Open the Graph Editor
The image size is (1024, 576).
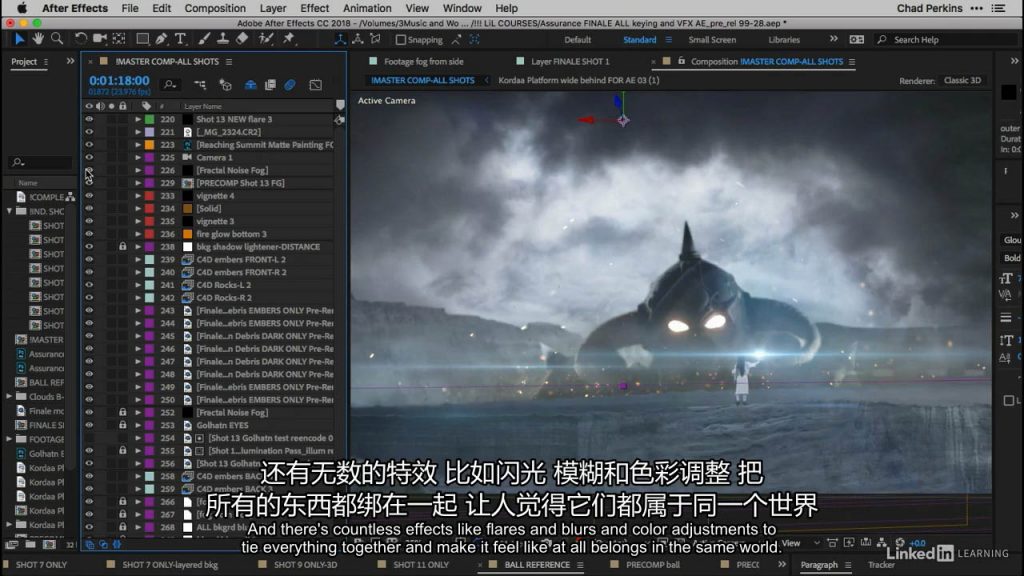pyautogui.click(x=315, y=85)
